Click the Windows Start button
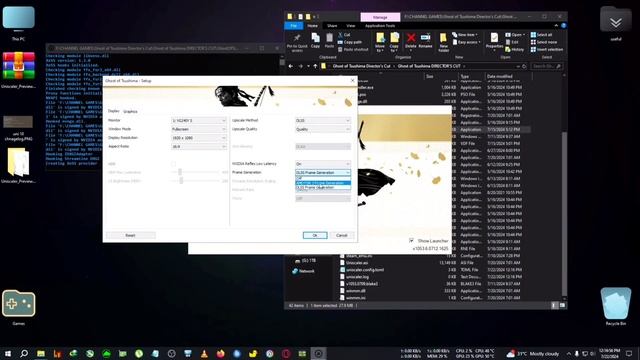This screenshot has width=640, height=360. tap(8, 353)
